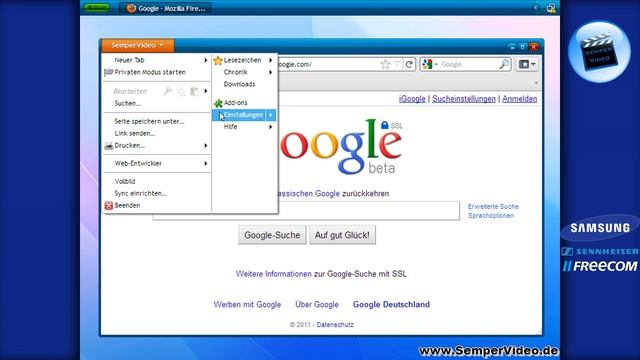Image resolution: width=640 pixels, height=360 pixels.
Task: Click the magnifier icon in search bar
Action: (504, 64)
